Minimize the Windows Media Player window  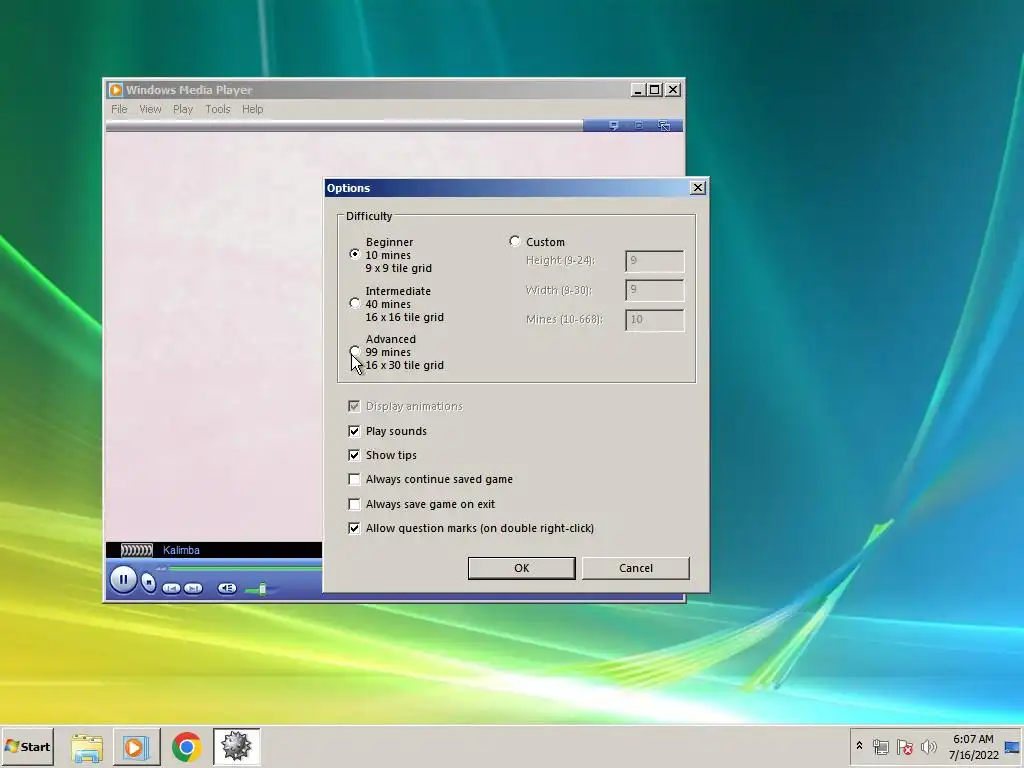pyautogui.click(x=638, y=89)
